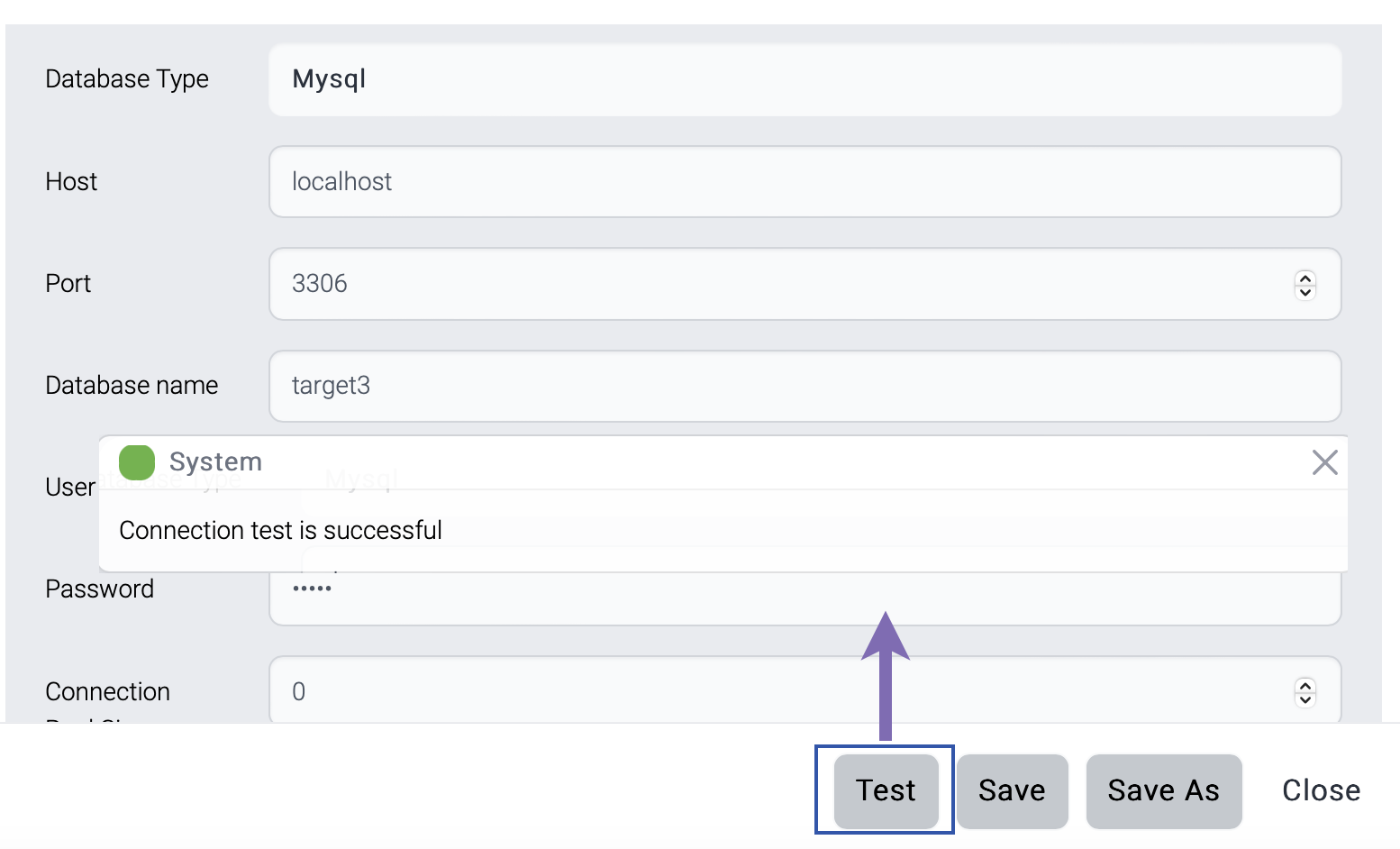The image size is (1400, 849).
Task: Click the Password field label
Action: tap(100, 589)
